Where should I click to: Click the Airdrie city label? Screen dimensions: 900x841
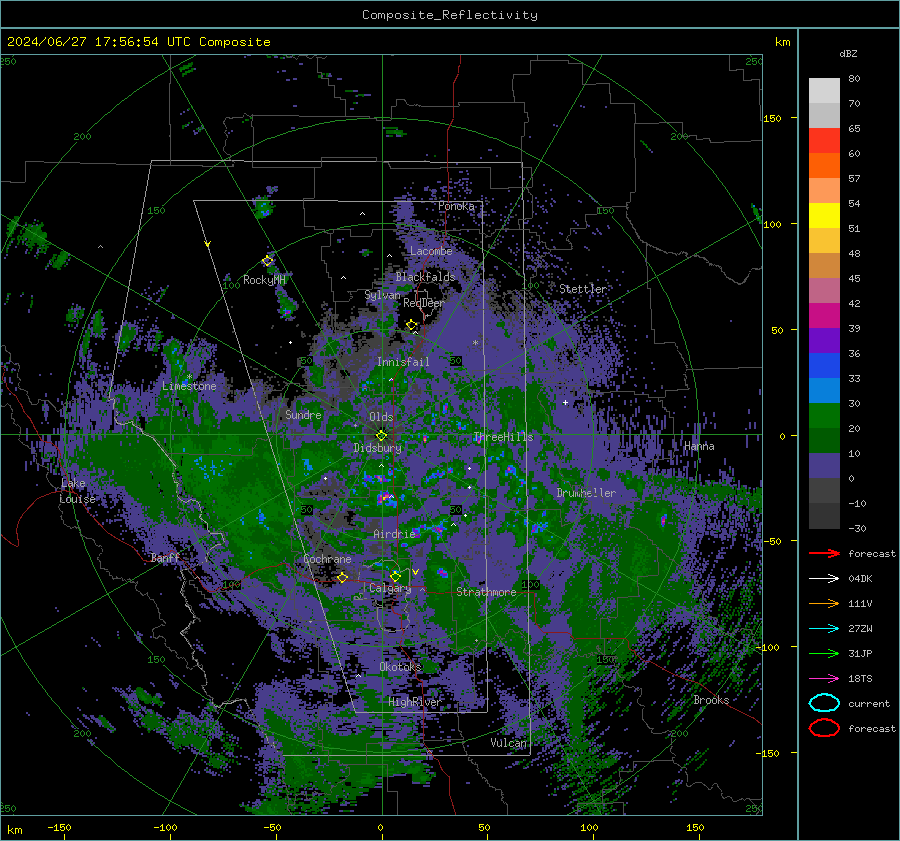[394, 534]
